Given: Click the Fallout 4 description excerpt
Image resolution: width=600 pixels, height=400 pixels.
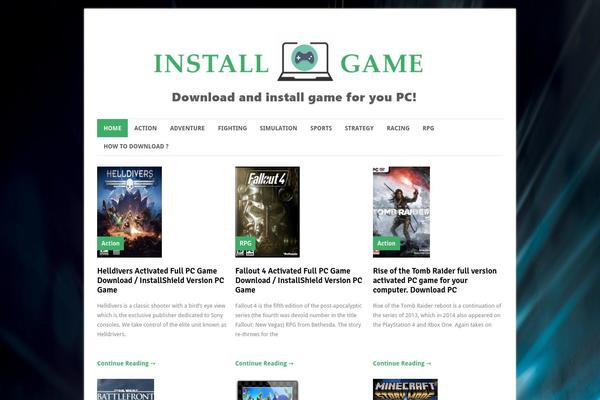Looking at the screenshot, I should (x=298, y=320).
